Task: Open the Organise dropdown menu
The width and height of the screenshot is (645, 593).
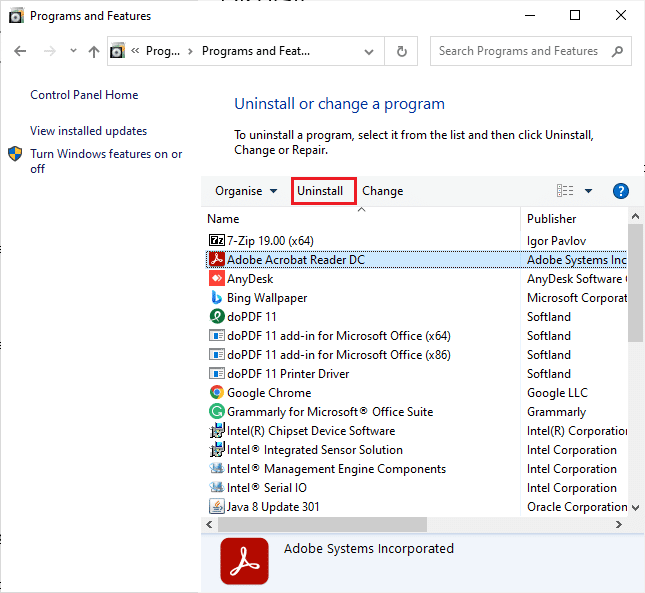Action: [x=246, y=191]
